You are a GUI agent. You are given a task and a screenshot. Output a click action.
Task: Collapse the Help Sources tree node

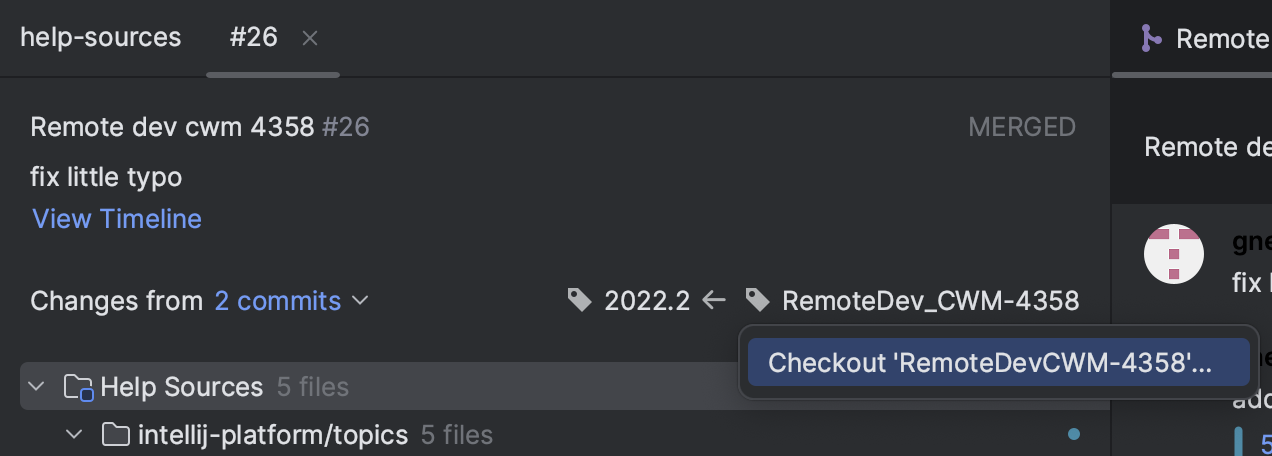[38, 387]
